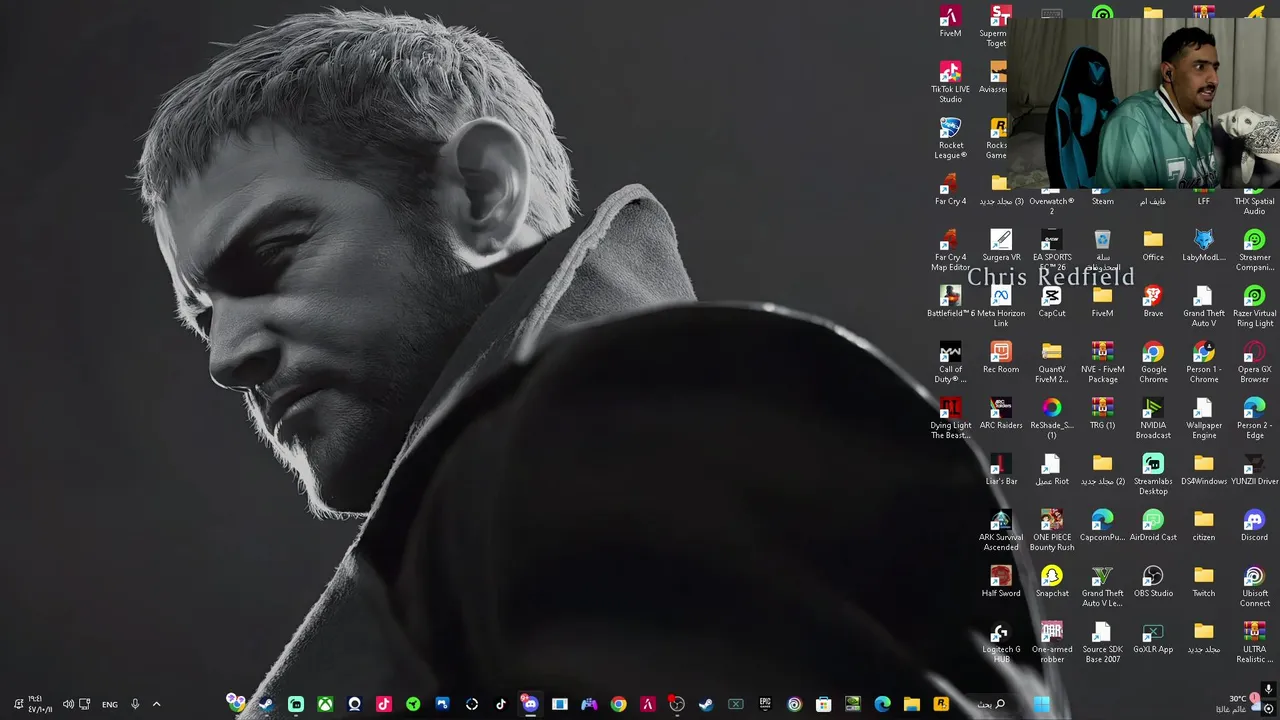Select the ReShade_S... desktop file
The width and height of the screenshot is (1280, 720).
point(1052,418)
